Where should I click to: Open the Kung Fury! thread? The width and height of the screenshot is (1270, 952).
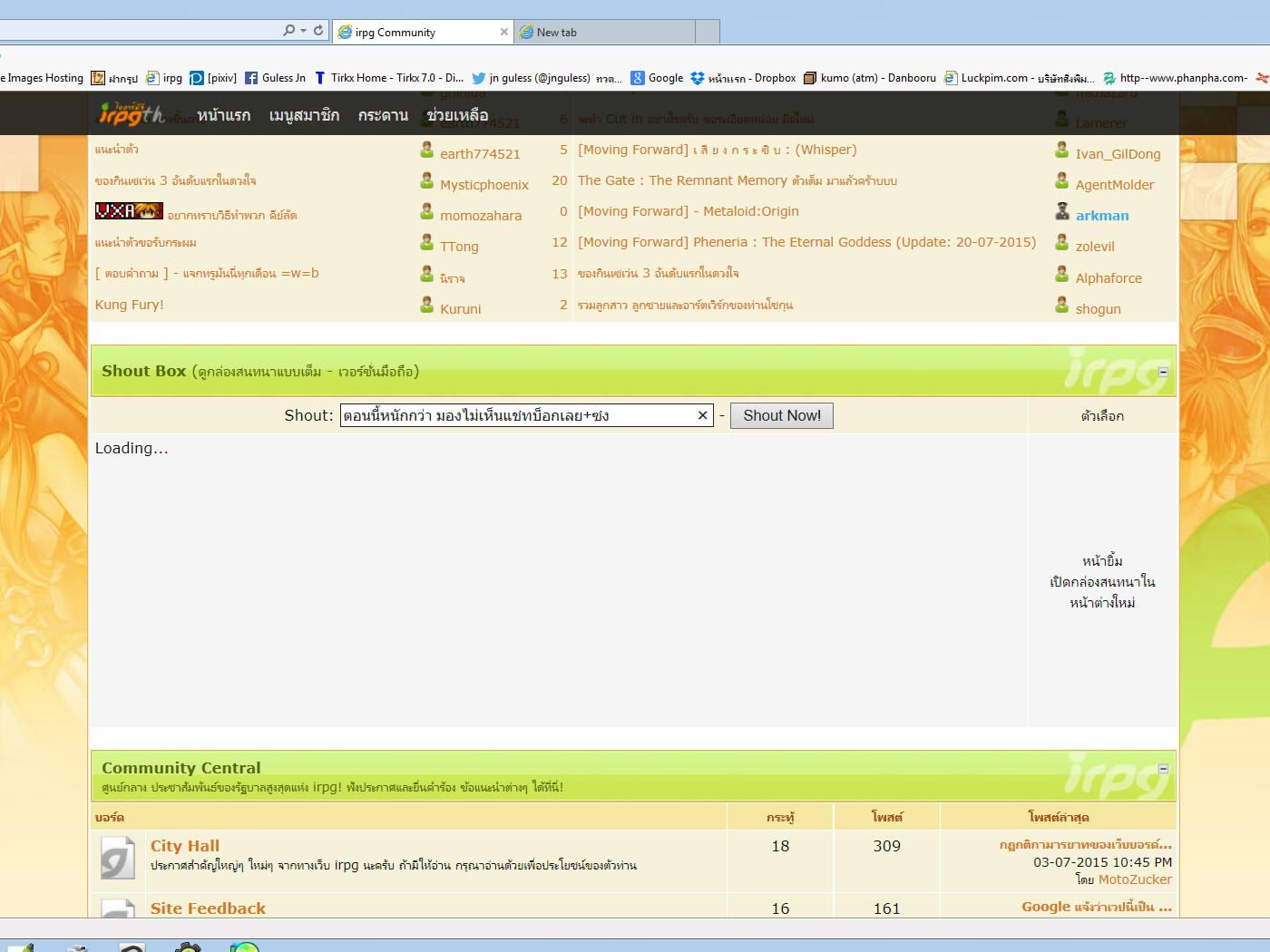tap(130, 305)
